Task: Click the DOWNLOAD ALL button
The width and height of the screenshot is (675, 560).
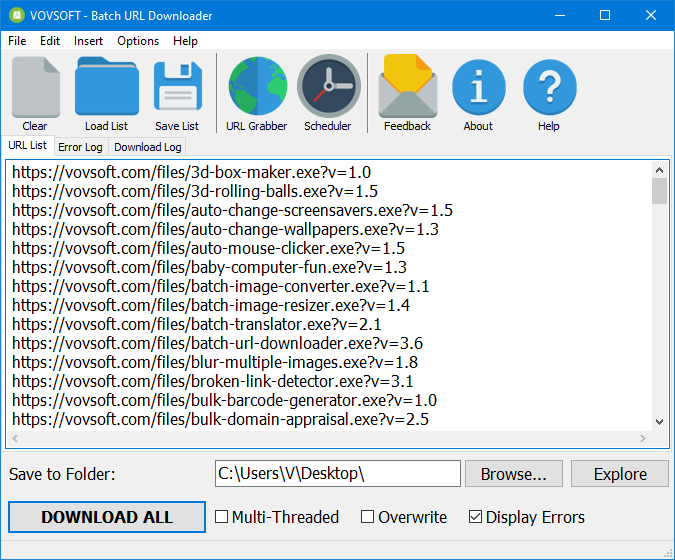Action: [x=107, y=517]
